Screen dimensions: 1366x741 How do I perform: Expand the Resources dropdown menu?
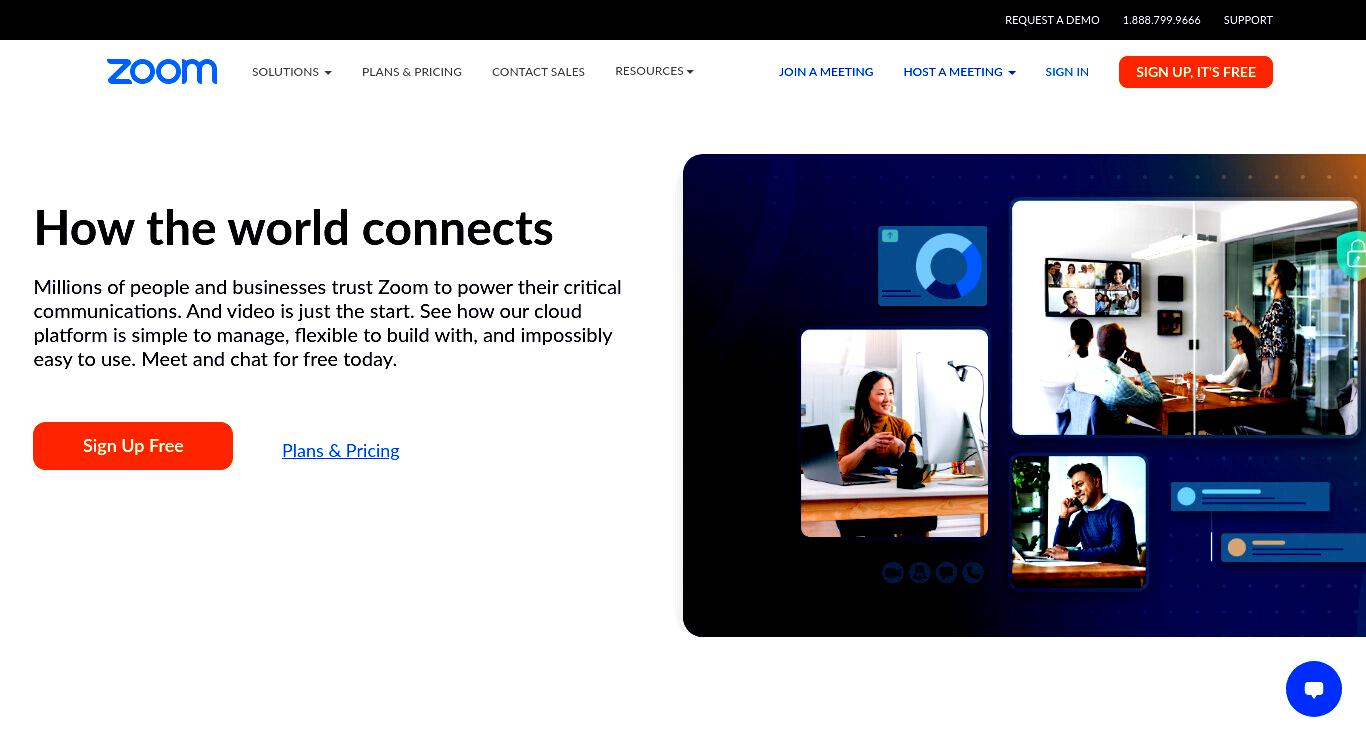click(x=654, y=71)
